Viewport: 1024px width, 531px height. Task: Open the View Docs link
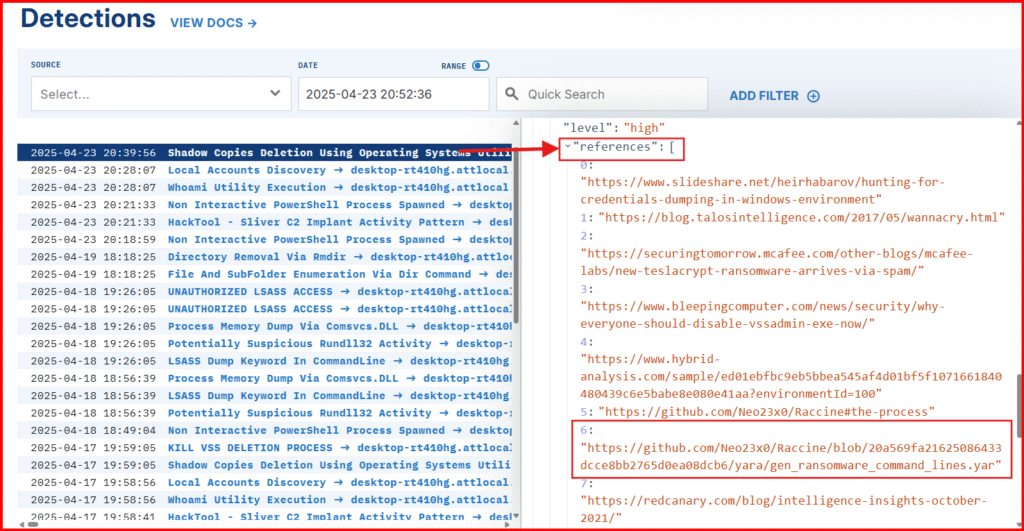click(213, 22)
